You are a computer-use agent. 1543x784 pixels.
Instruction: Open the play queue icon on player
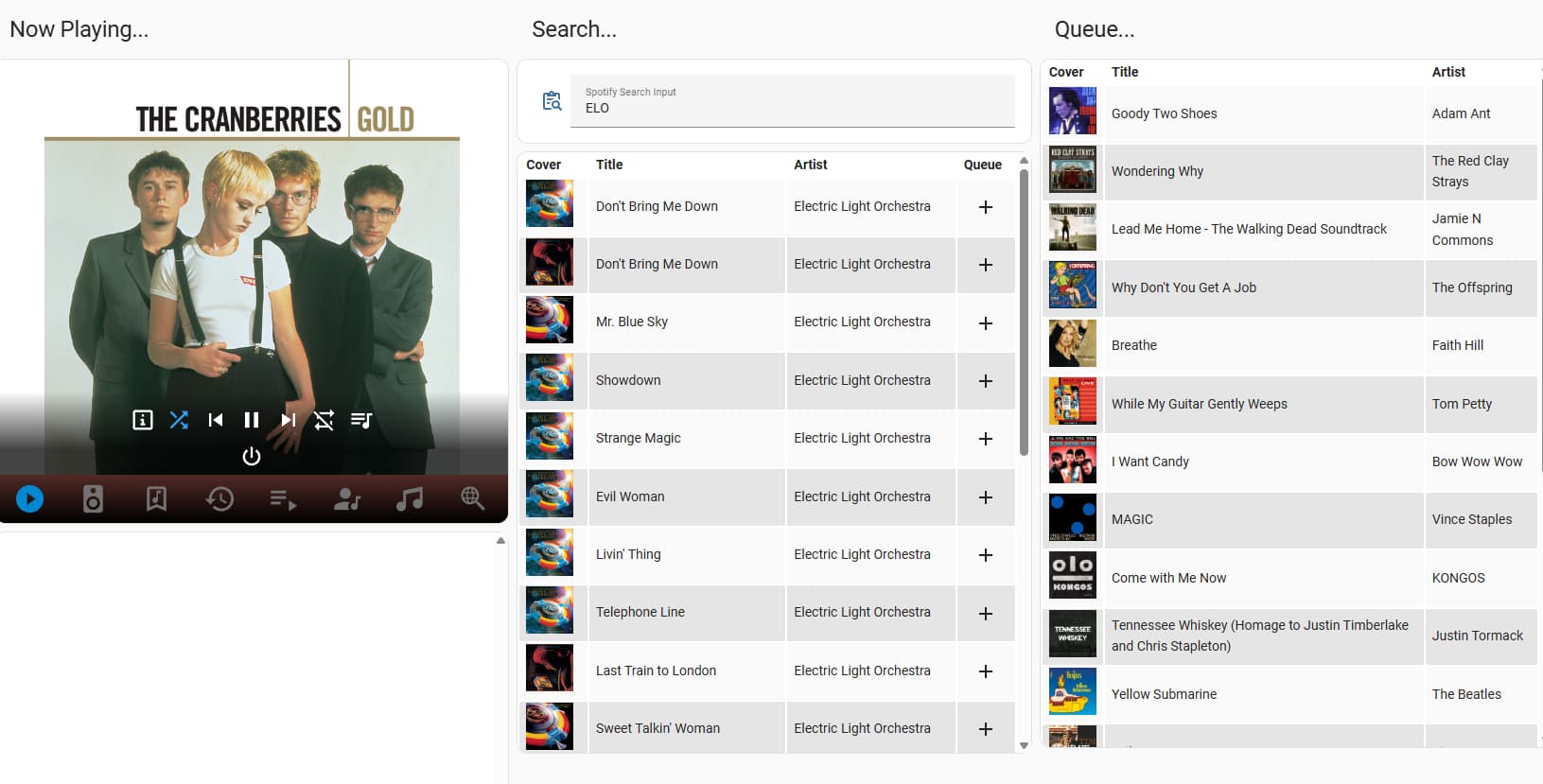(x=361, y=420)
